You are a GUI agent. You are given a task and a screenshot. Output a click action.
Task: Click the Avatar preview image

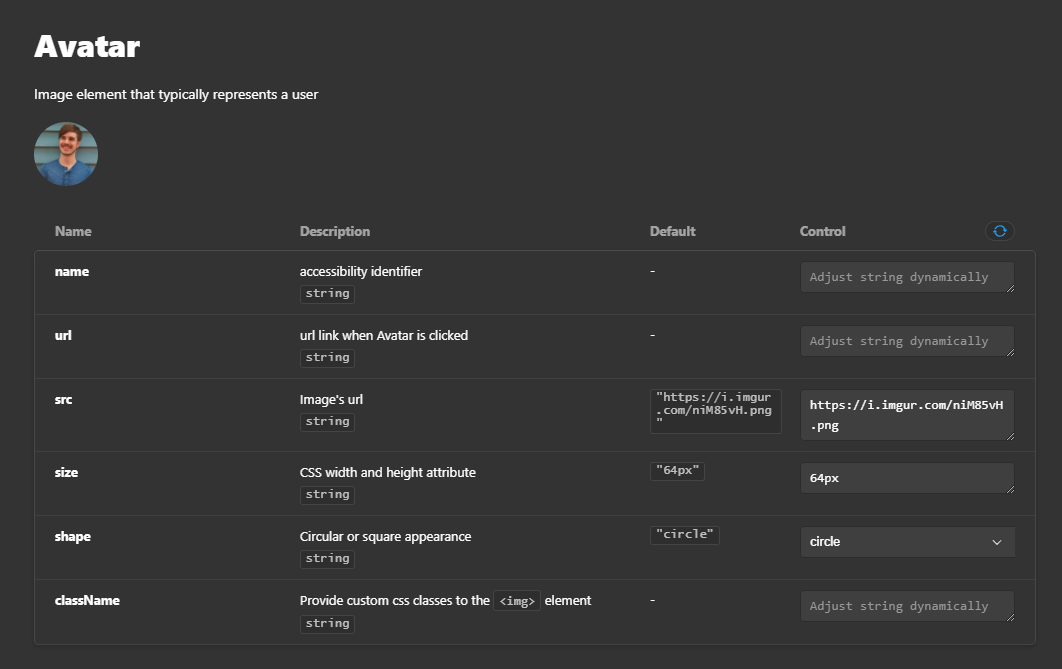[66, 153]
